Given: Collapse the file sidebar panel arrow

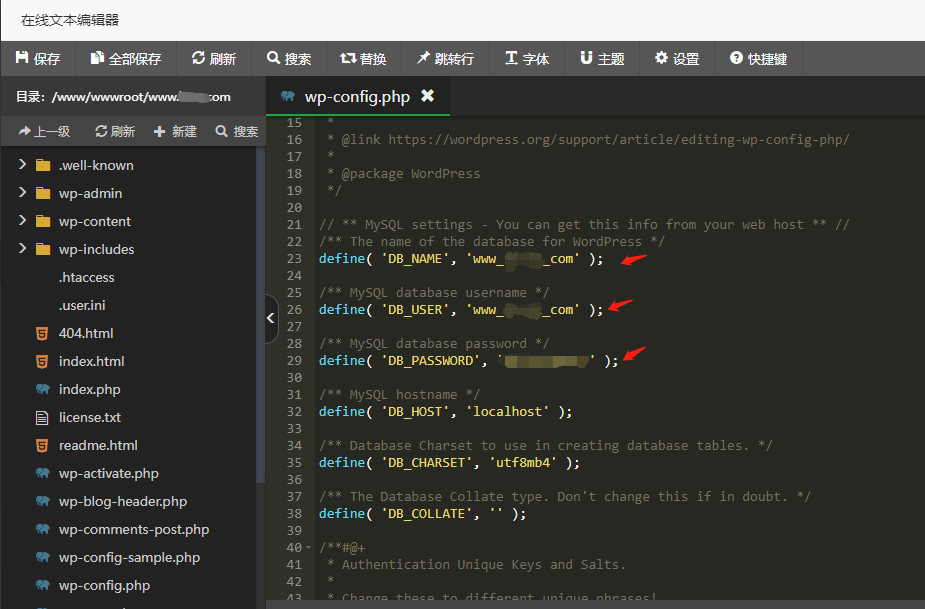Looking at the screenshot, I should click(271, 318).
